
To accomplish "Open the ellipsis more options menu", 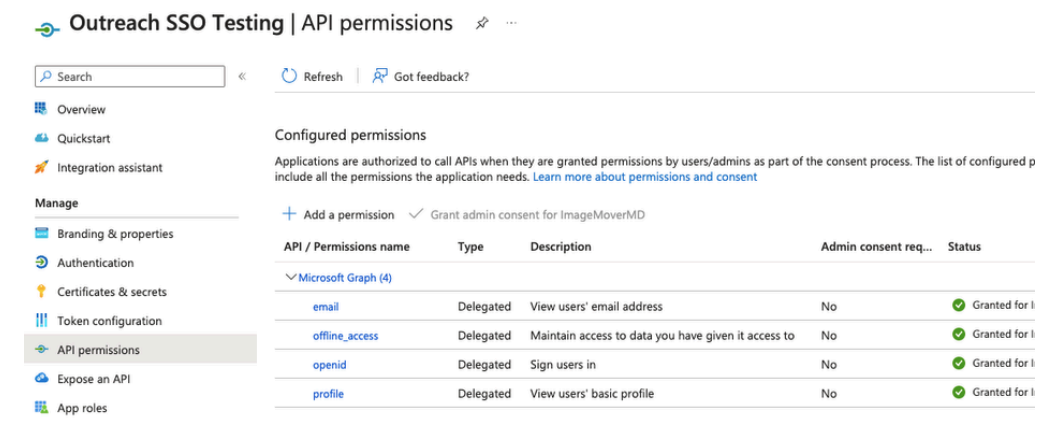I will click(x=511, y=23).
